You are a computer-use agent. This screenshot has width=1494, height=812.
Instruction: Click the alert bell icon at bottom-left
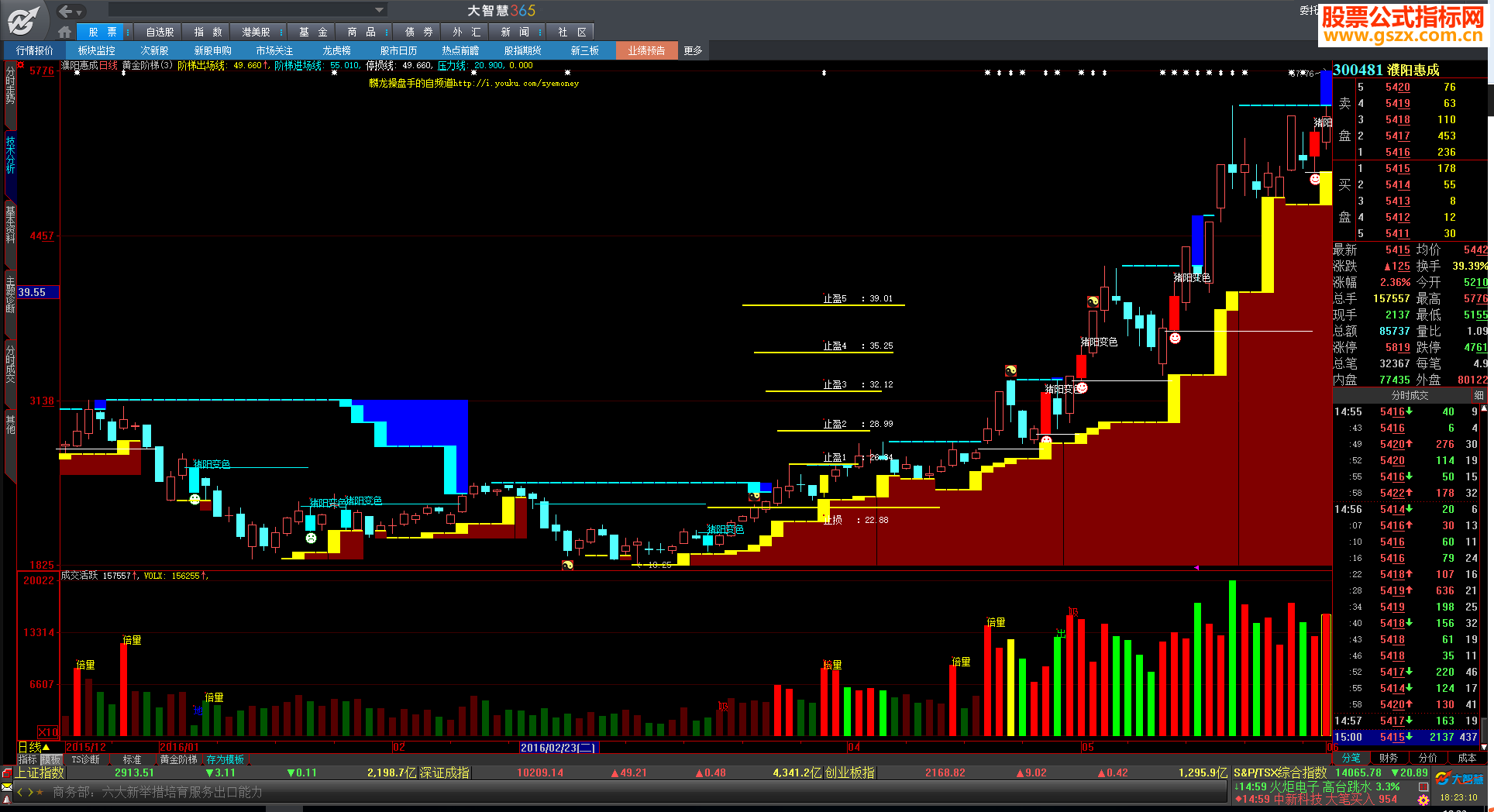(x=7, y=799)
